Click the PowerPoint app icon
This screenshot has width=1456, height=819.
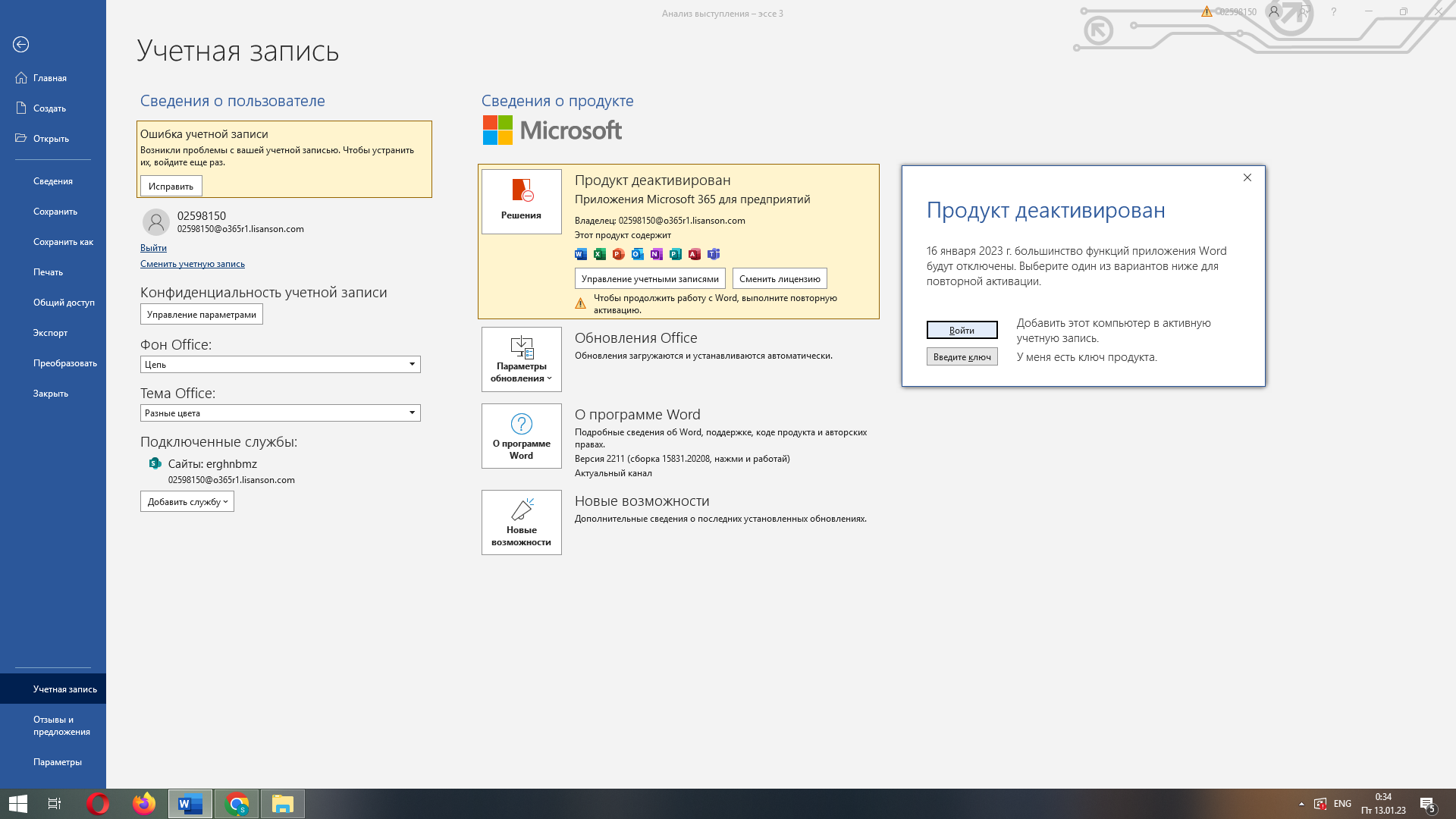pyautogui.click(x=619, y=254)
